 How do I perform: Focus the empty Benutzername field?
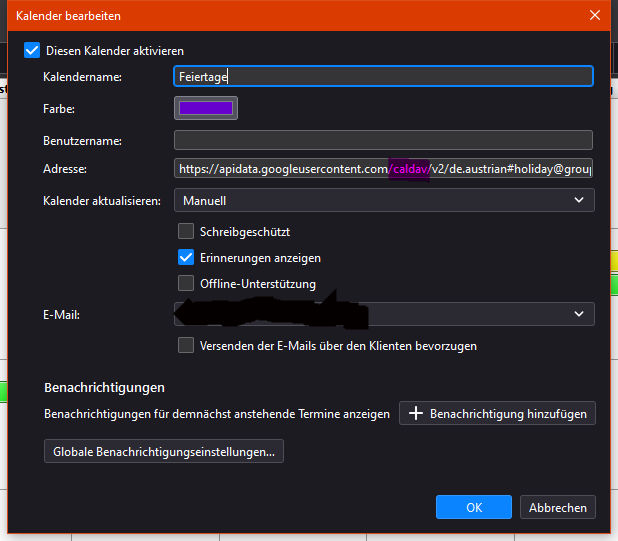(383, 141)
